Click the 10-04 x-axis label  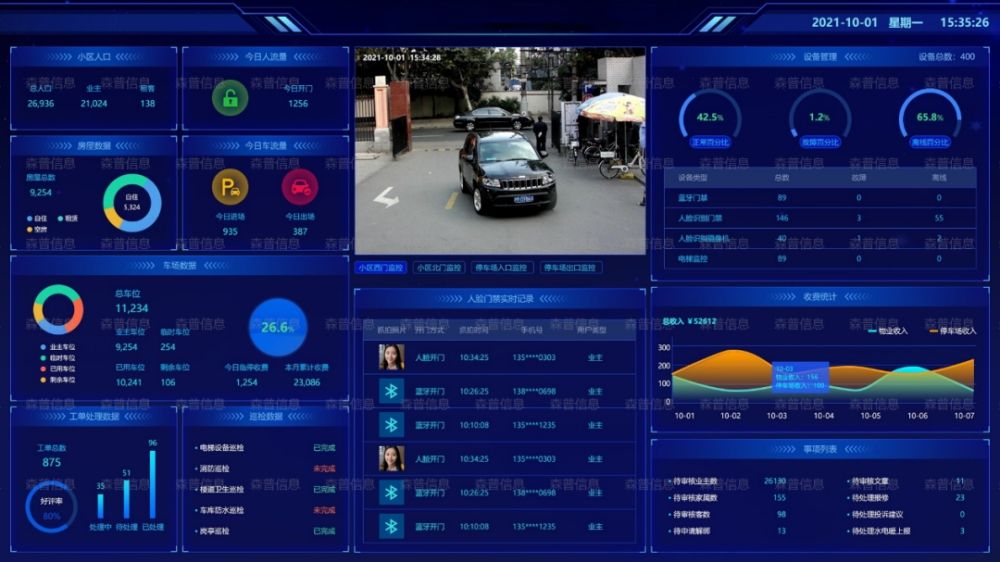click(823, 416)
